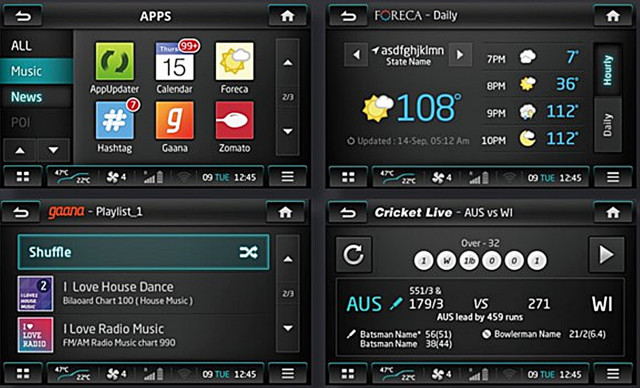Click the 1lb ball in Over 32
The image size is (640, 388).
(469, 261)
